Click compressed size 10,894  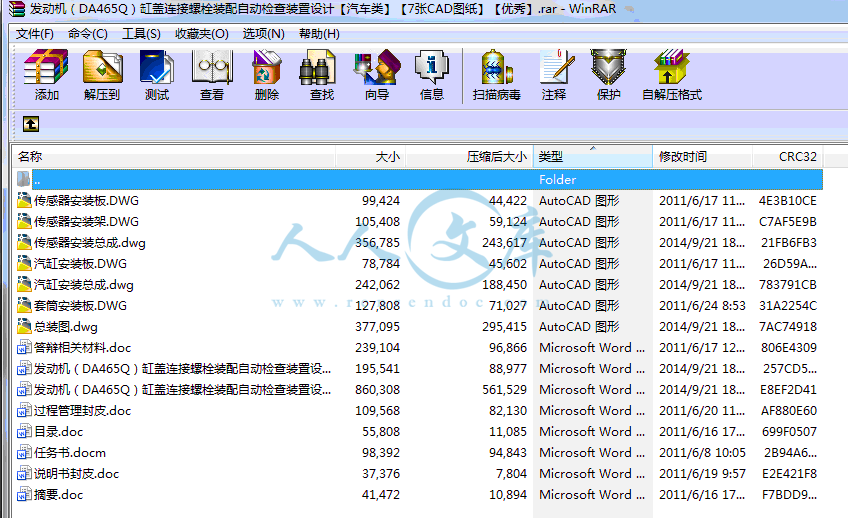point(508,495)
